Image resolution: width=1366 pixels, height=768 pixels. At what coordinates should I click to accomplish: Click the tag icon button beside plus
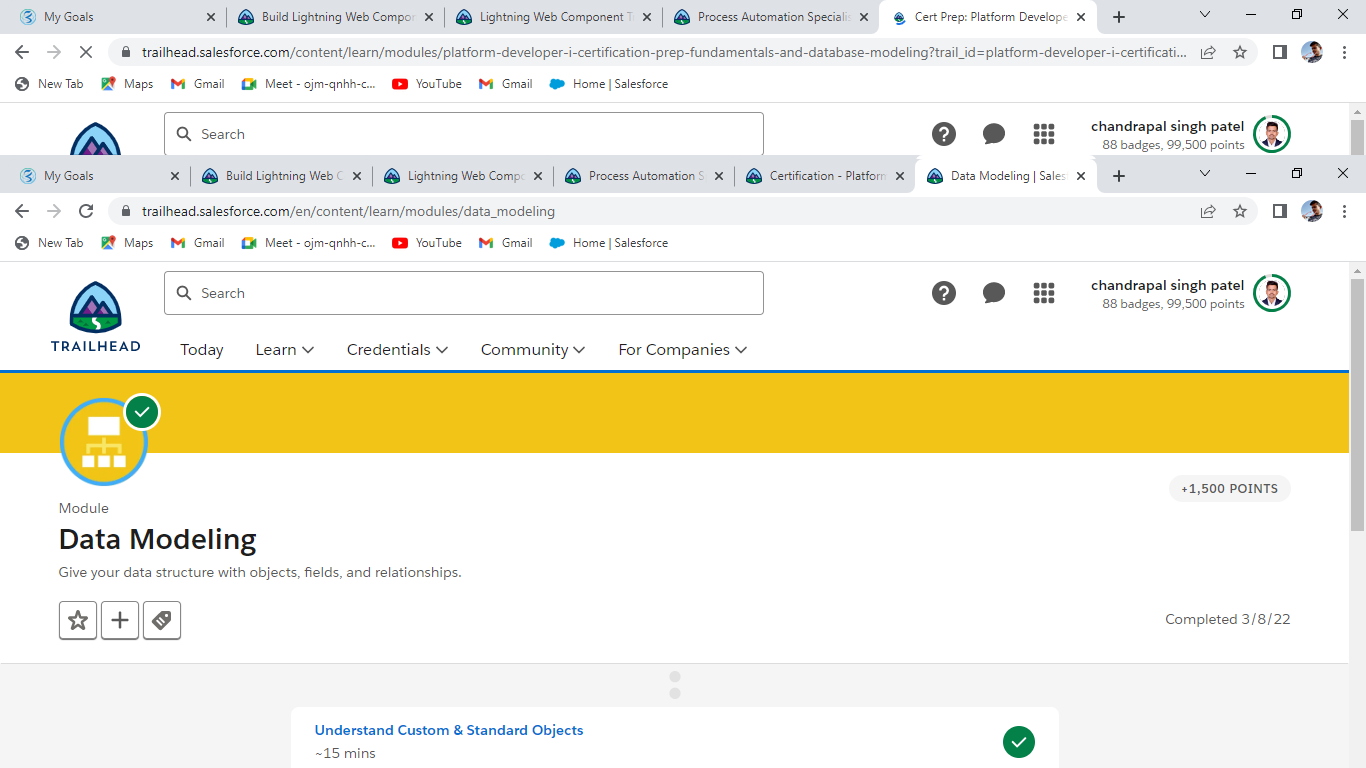tap(162, 620)
